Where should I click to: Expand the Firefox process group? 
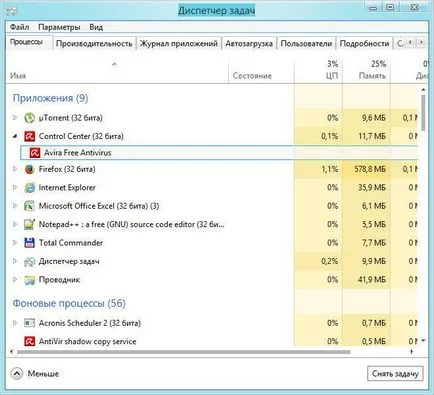point(15,169)
